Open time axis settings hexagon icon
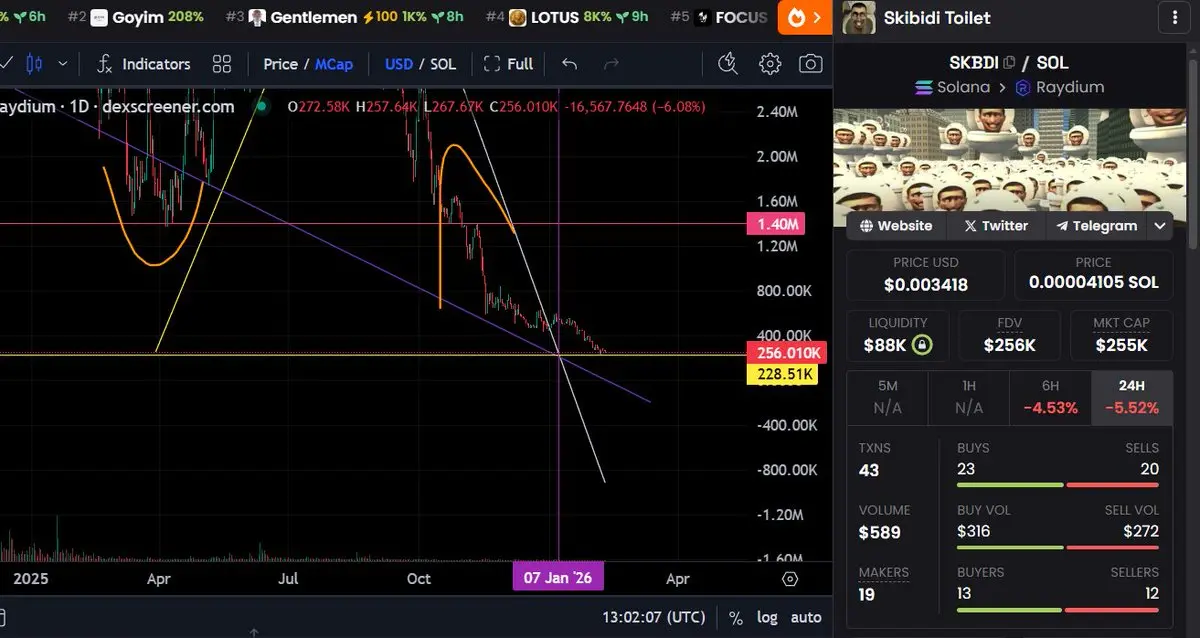 click(x=790, y=579)
